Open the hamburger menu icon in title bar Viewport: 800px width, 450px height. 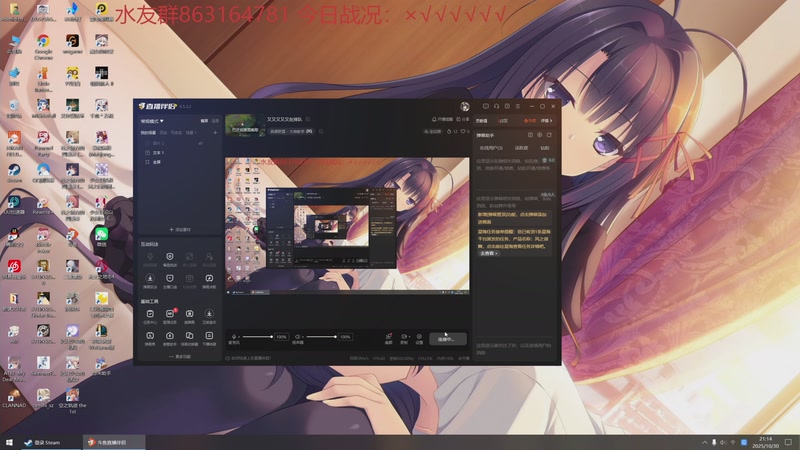518,106
